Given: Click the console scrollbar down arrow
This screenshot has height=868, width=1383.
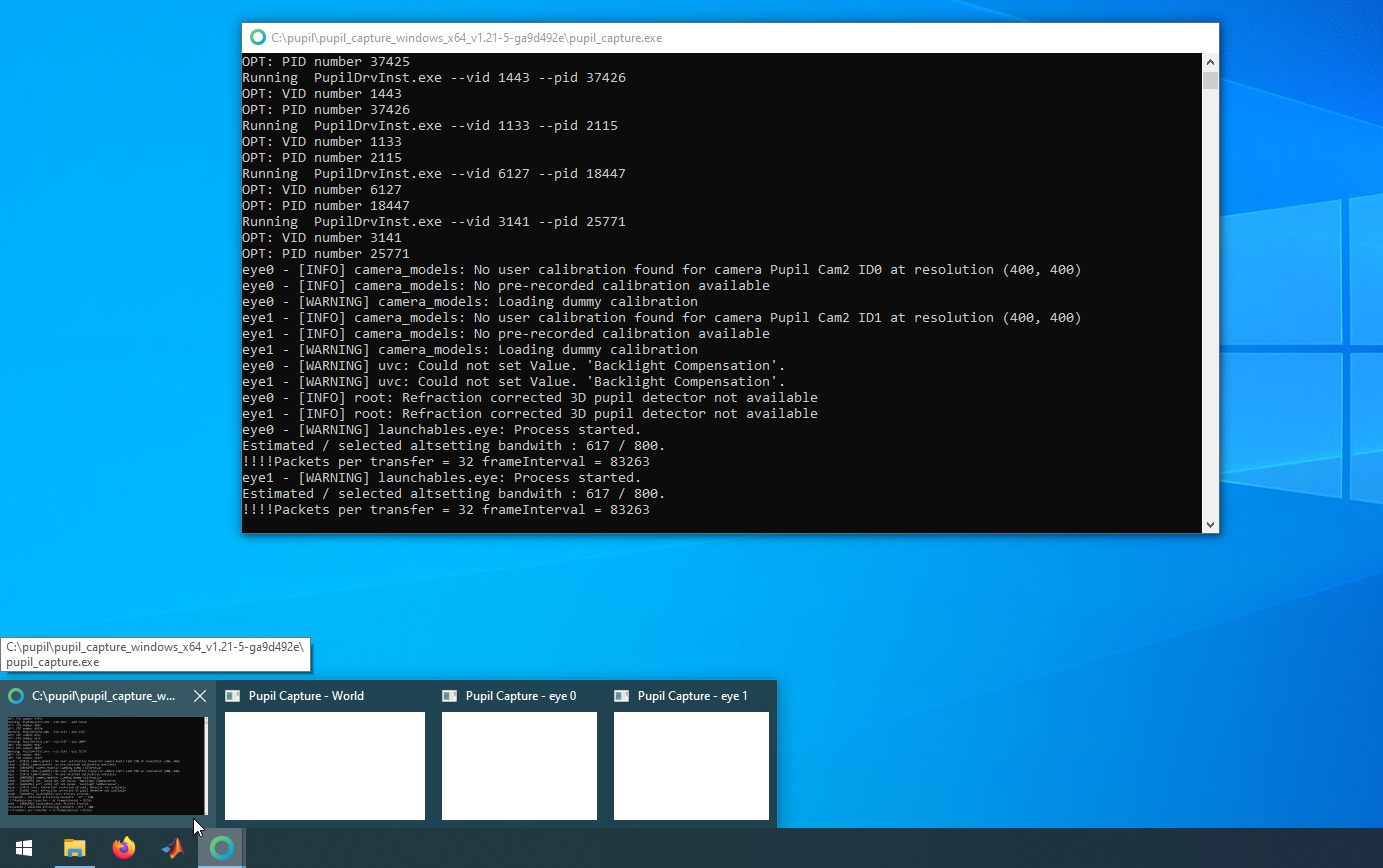Looking at the screenshot, I should 1210,524.
